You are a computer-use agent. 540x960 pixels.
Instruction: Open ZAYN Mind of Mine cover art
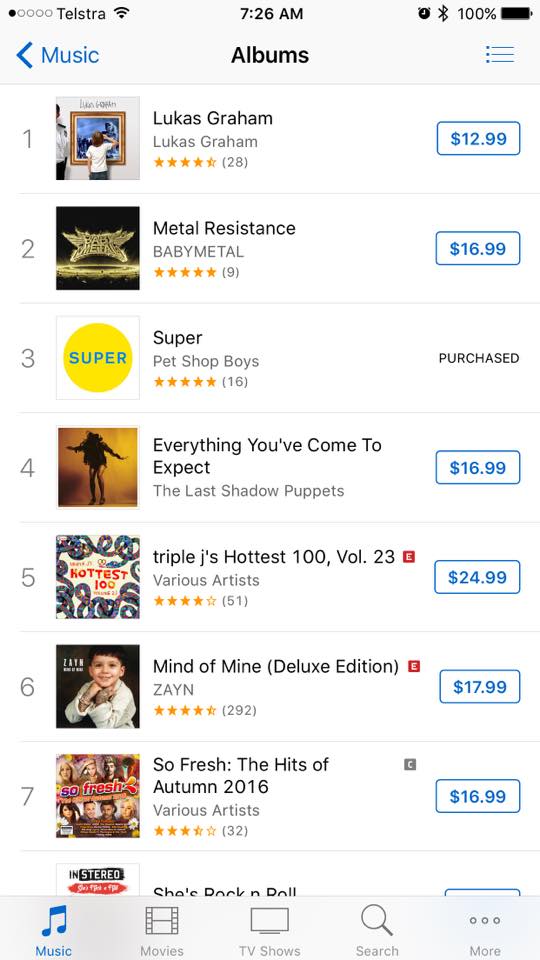click(x=98, y=686)
